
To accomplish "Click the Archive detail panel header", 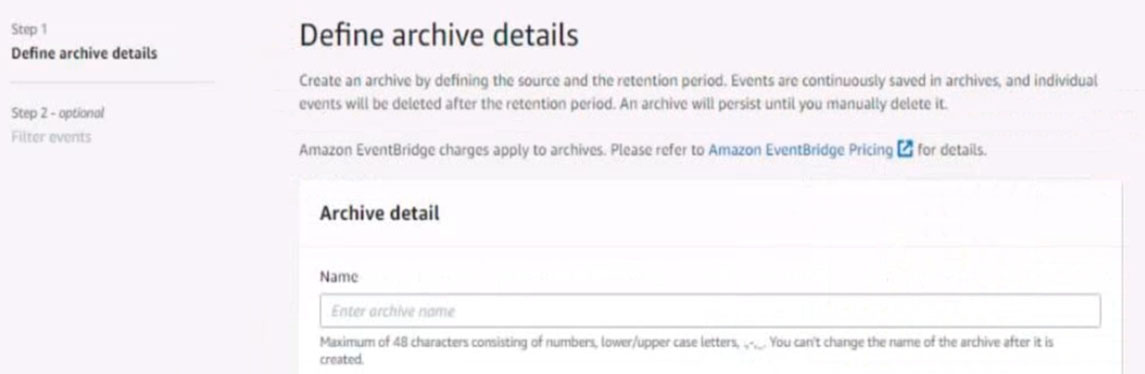I will coord(380,214).
